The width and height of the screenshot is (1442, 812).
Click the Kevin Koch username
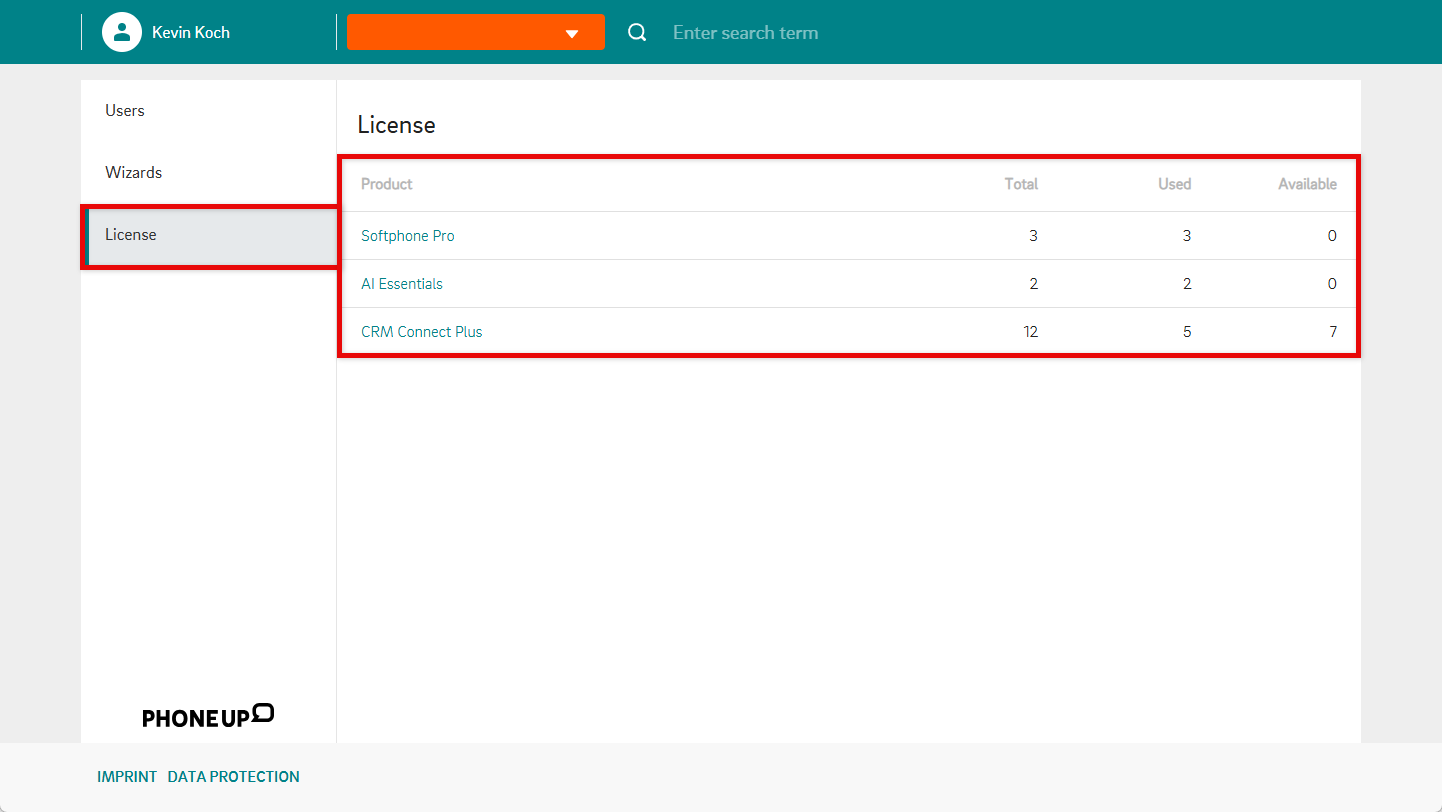(x=191, y=33)
